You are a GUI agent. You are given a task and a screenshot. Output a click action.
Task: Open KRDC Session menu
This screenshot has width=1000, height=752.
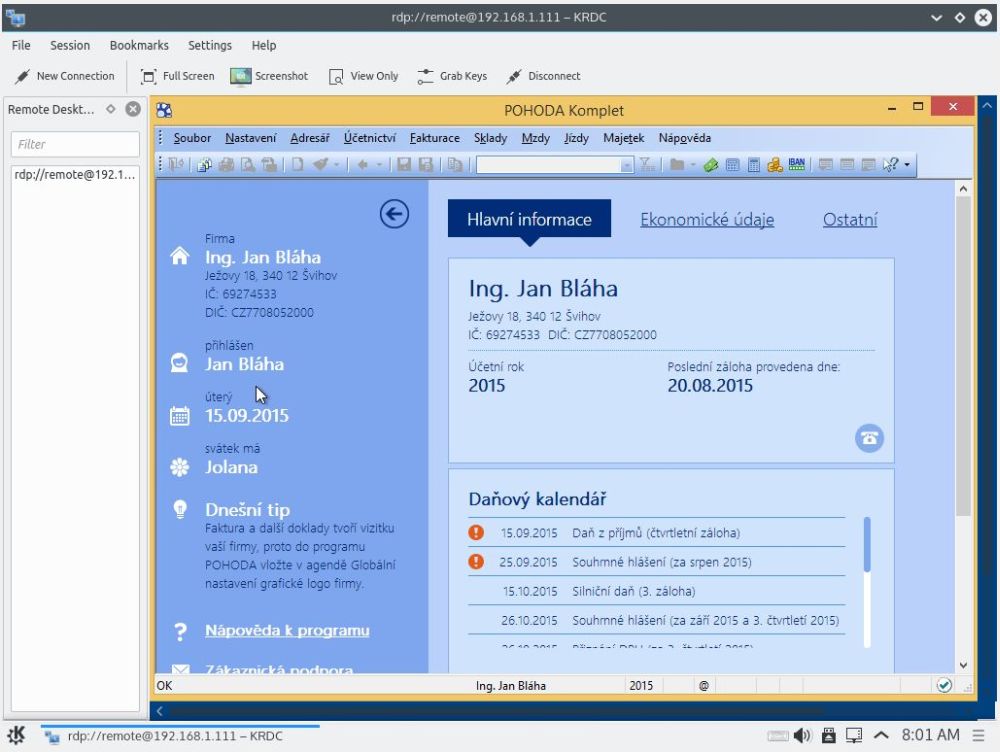coord(70,45)
